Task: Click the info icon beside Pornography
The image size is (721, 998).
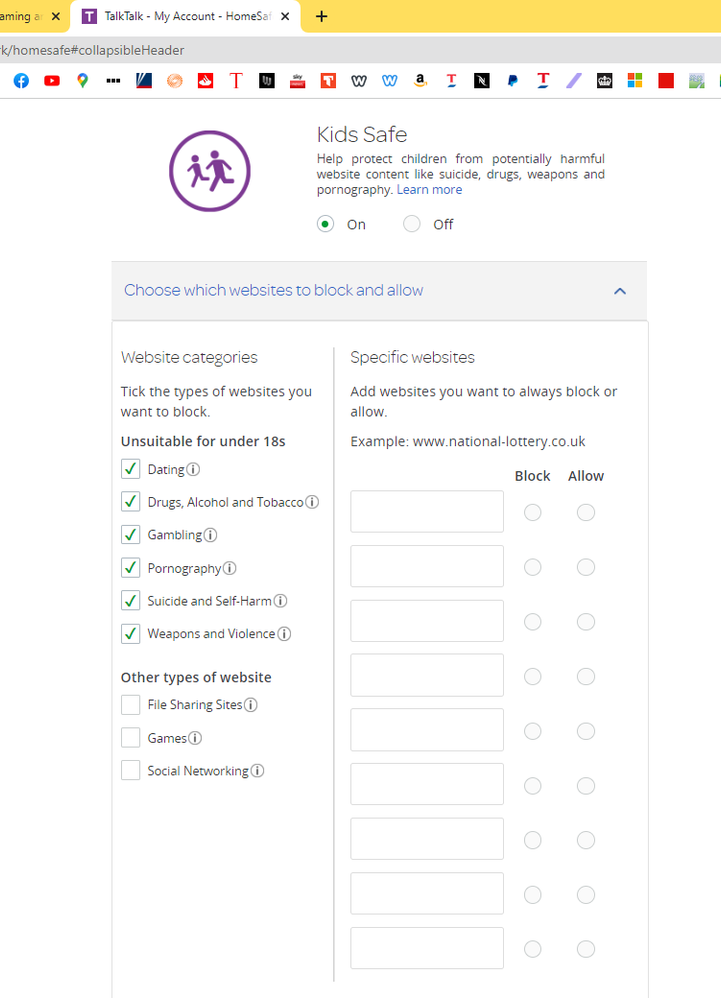Action: point(230,568)
